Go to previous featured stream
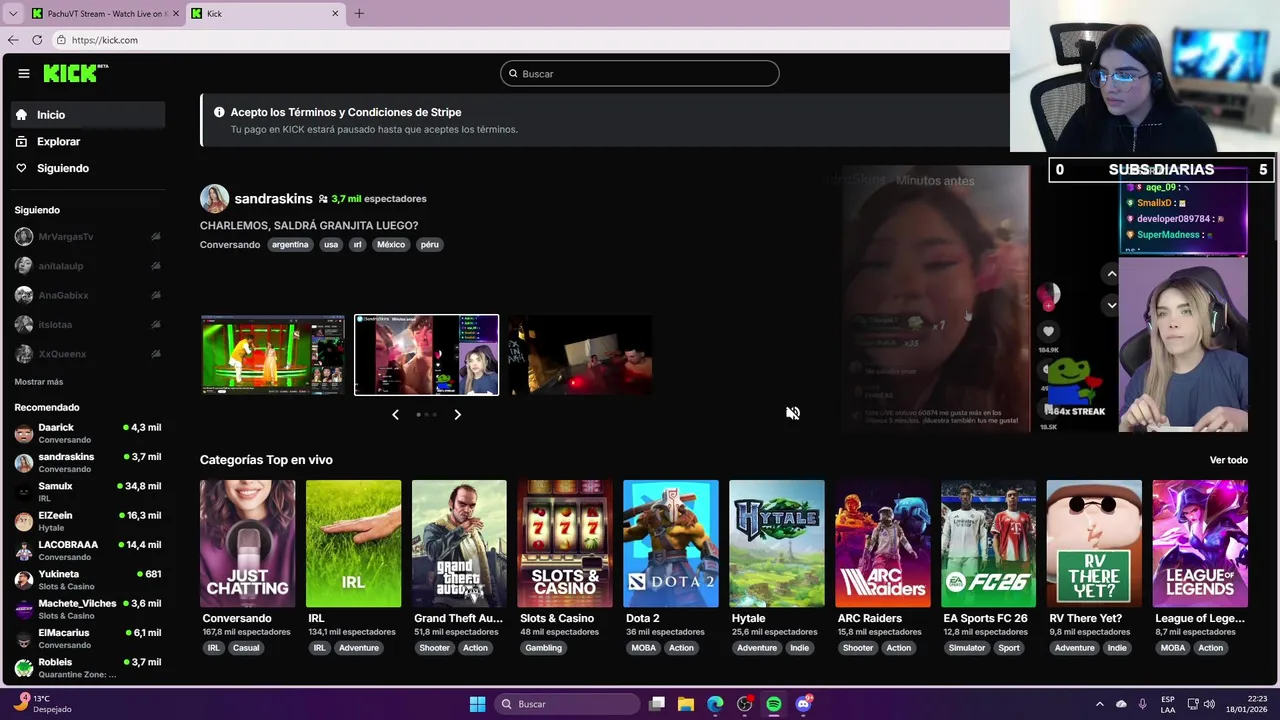The height and width of the screenshot is (720, 1280). pos(395,414)
